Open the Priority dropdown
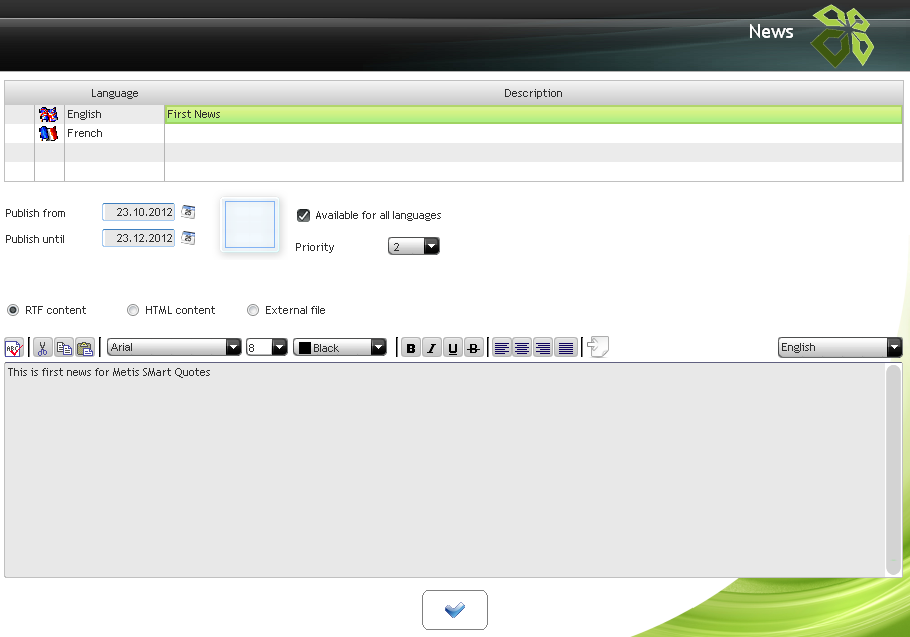The height and width of the screenshot is (637, 910). click(x=431, y=247)
